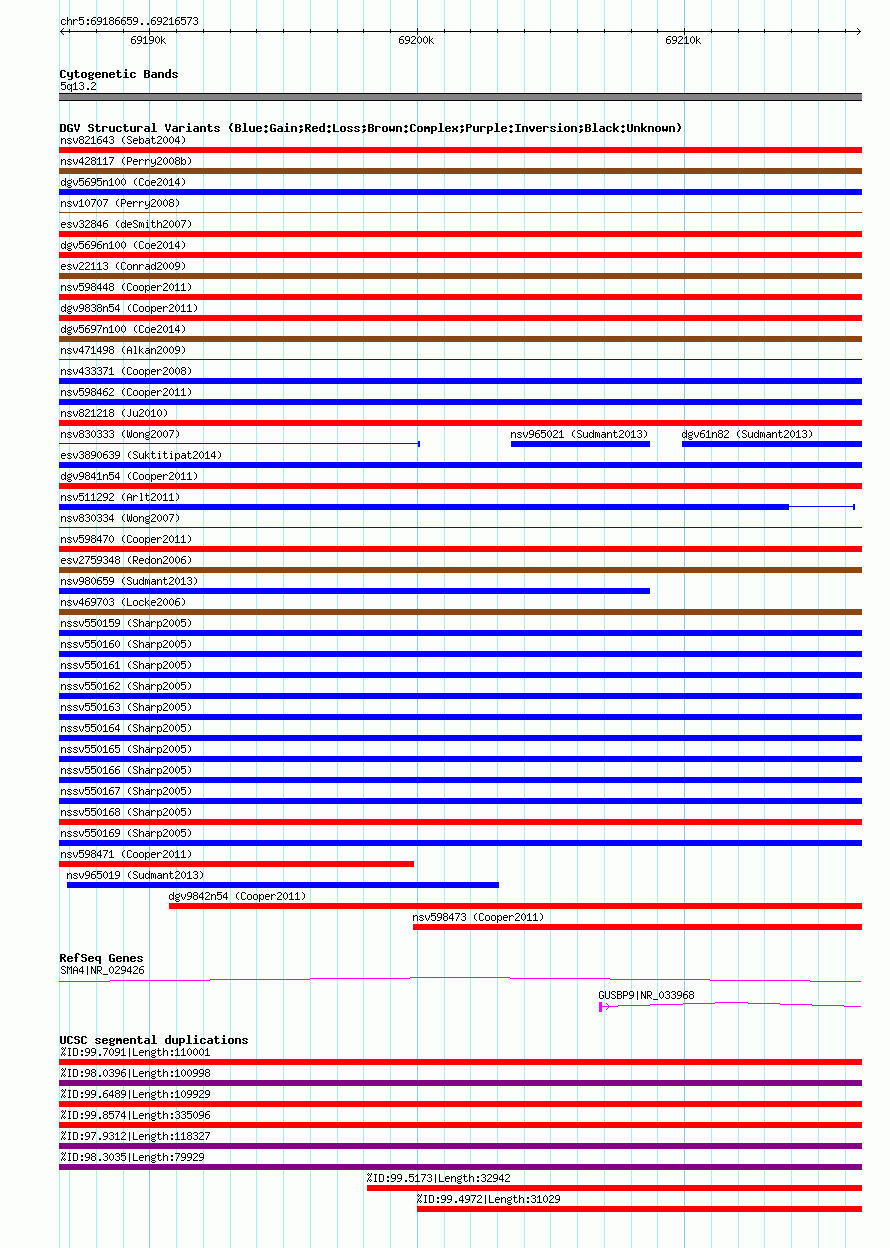Select nssv550165 (Sharp2005) label

pos(125,749)
